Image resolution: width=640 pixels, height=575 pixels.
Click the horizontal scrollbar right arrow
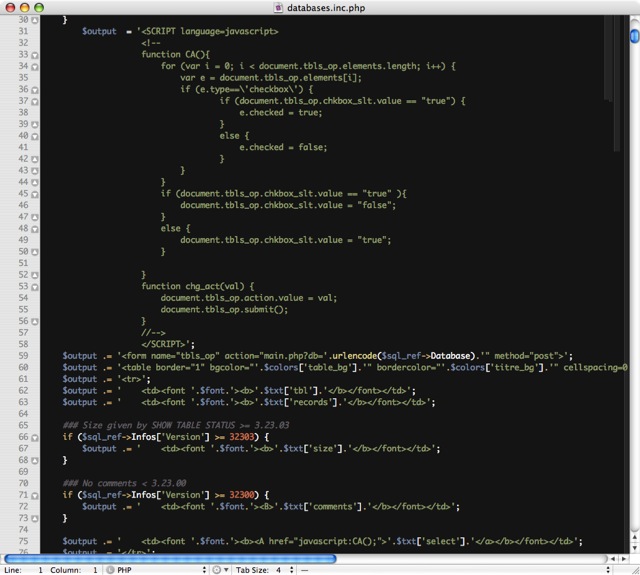624,558
